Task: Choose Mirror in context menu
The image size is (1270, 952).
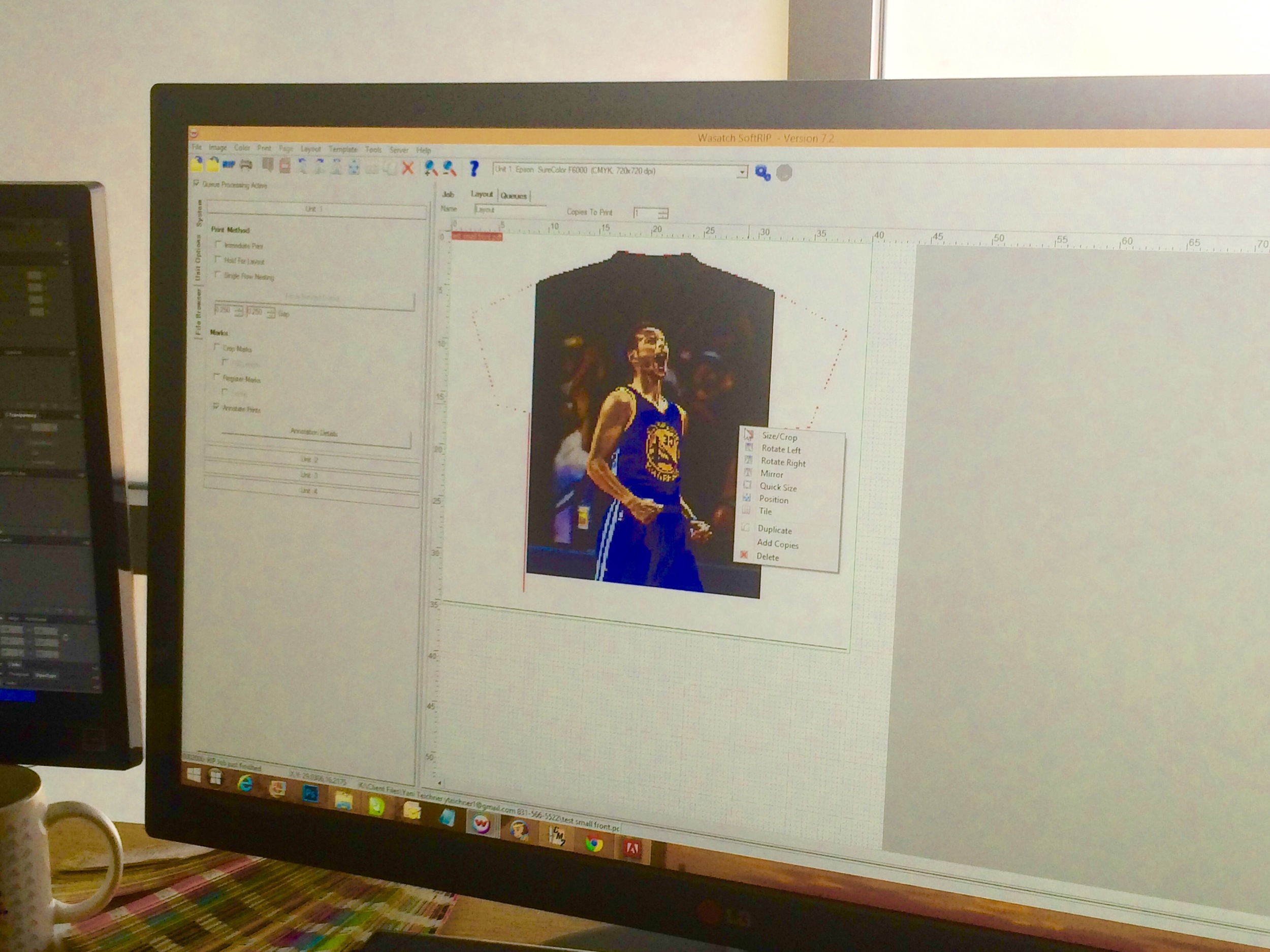Action: click(772, 475)
